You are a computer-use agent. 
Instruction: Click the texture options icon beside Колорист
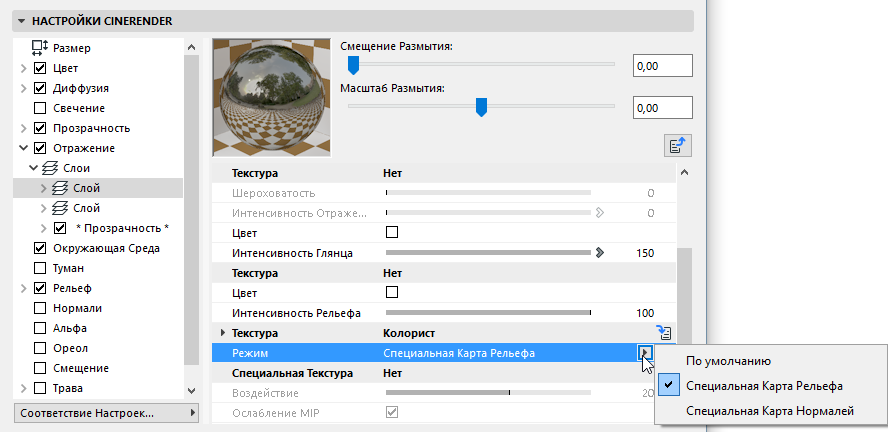pos(662,333)
